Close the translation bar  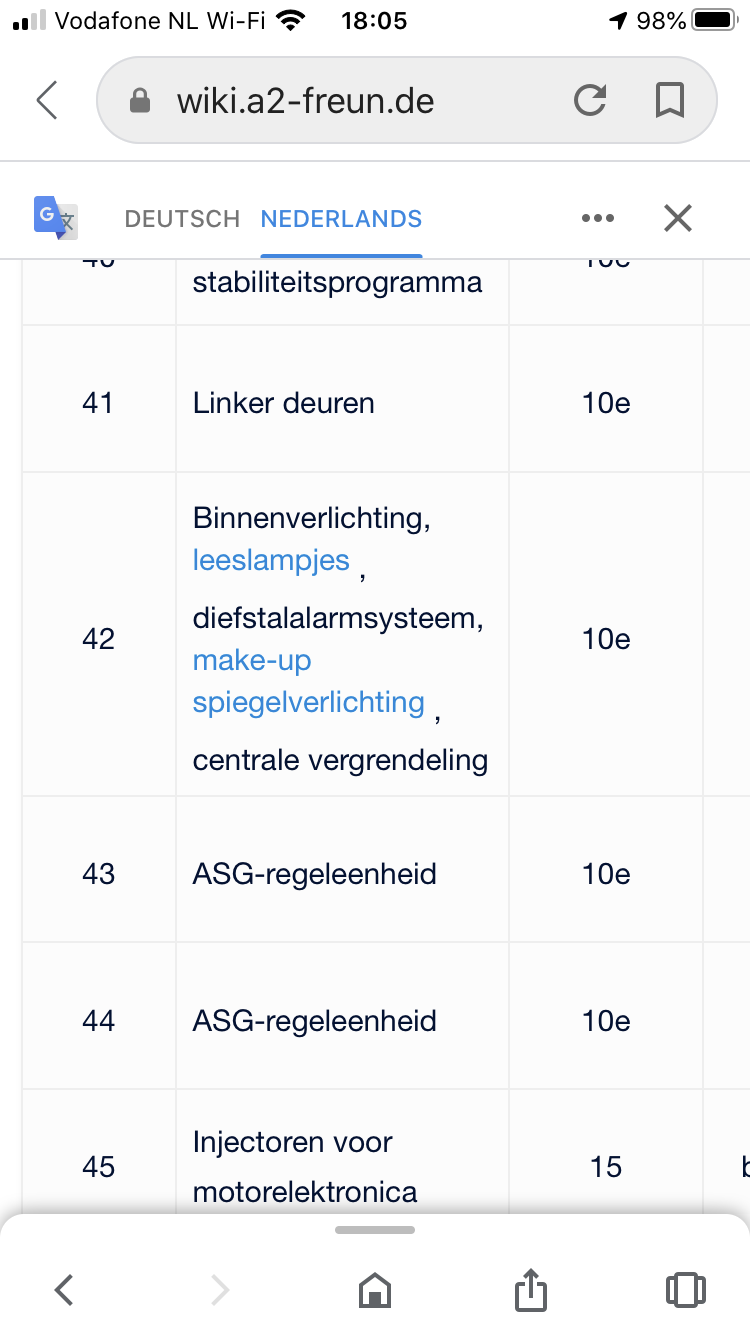click(678, 218)
